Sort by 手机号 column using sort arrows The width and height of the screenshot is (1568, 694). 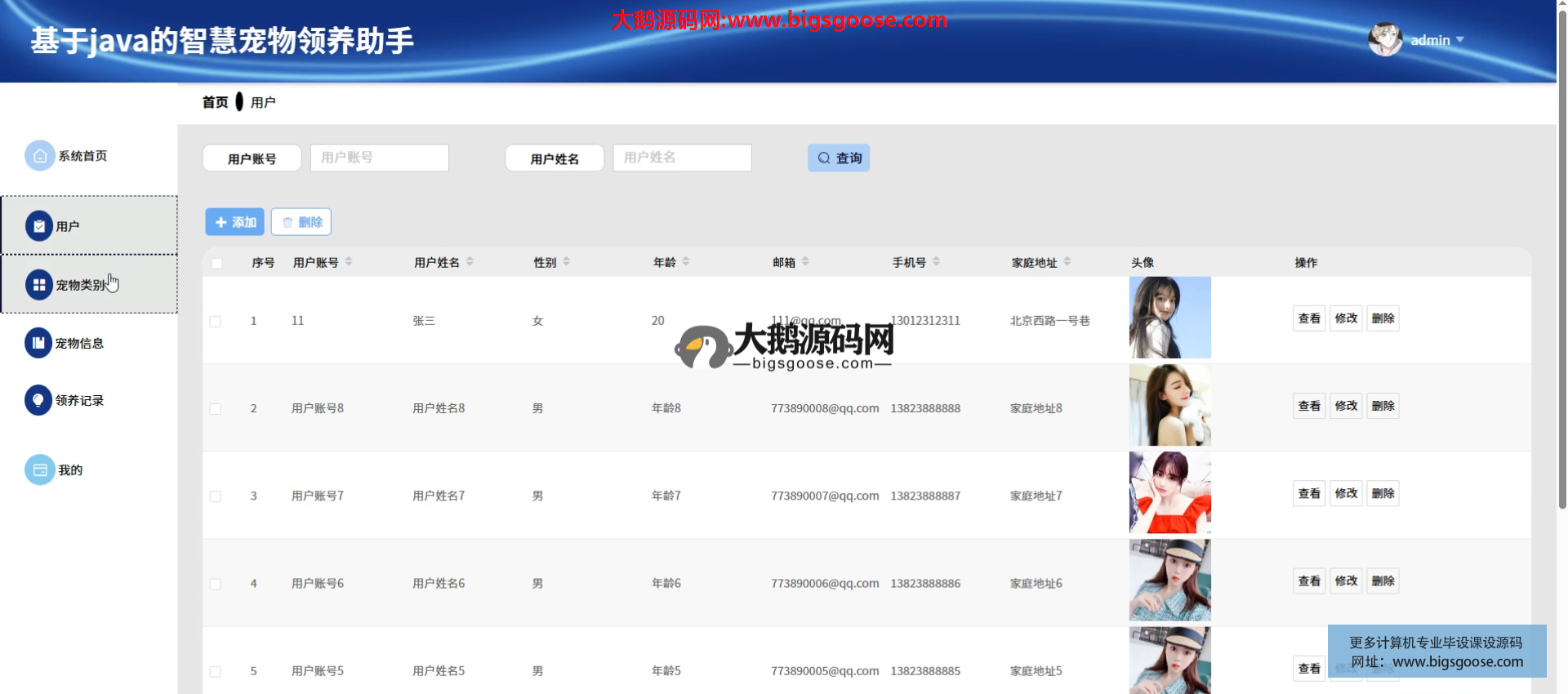tap(936, 262)
